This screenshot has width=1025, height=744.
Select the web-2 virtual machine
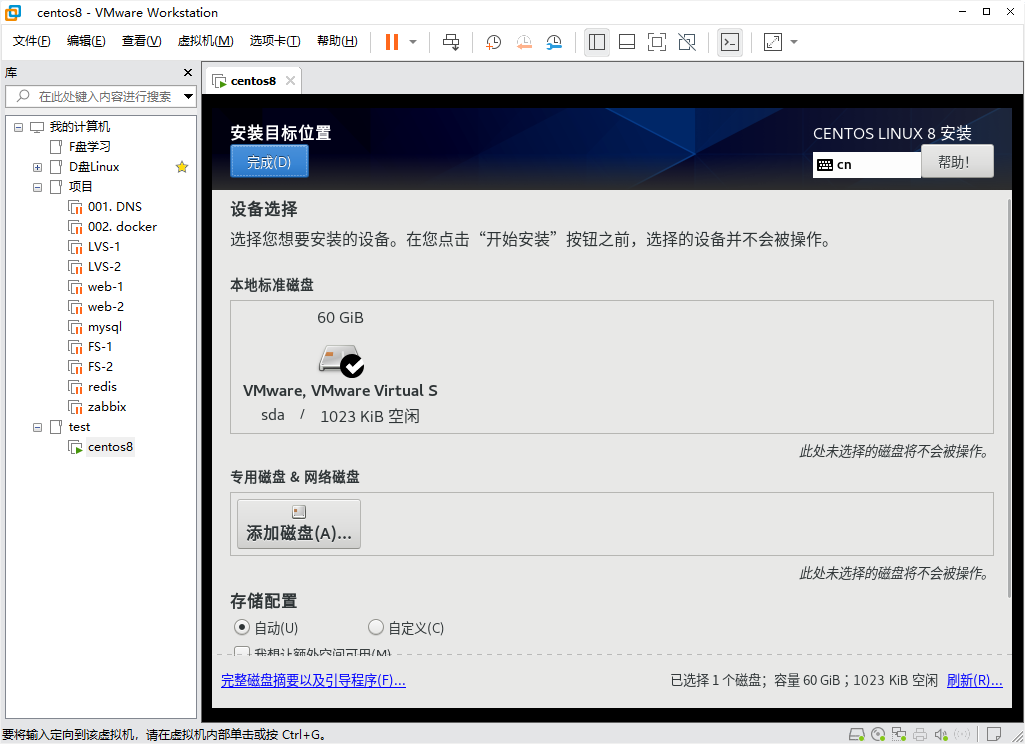(105, 307)
